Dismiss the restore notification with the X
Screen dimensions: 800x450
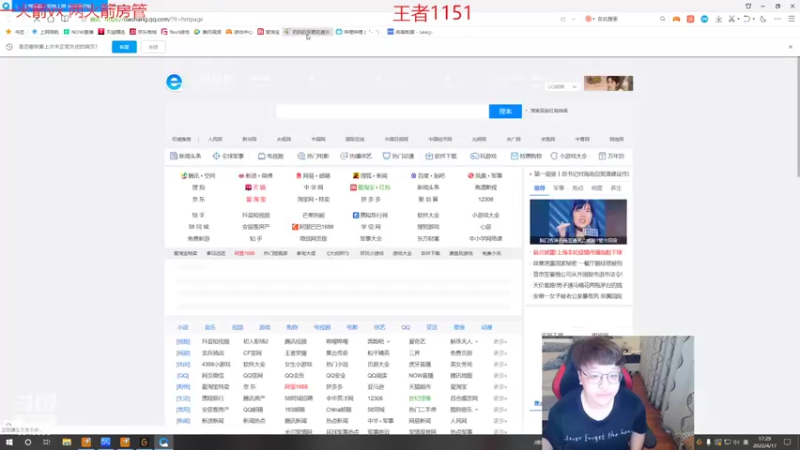(790, 47)
